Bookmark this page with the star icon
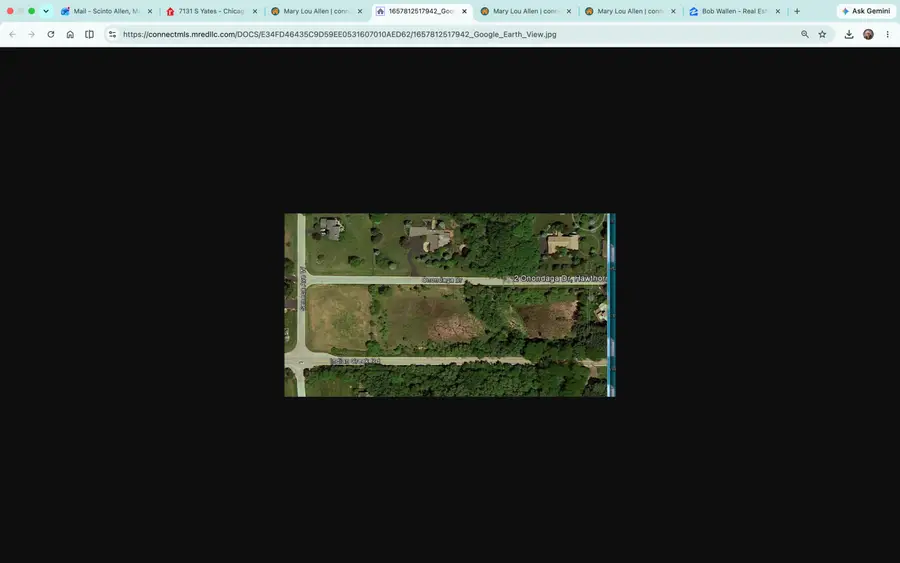Image resolution: width=900 pixels, height=563 pixels. pyautogui.click(x=823, y=34)
